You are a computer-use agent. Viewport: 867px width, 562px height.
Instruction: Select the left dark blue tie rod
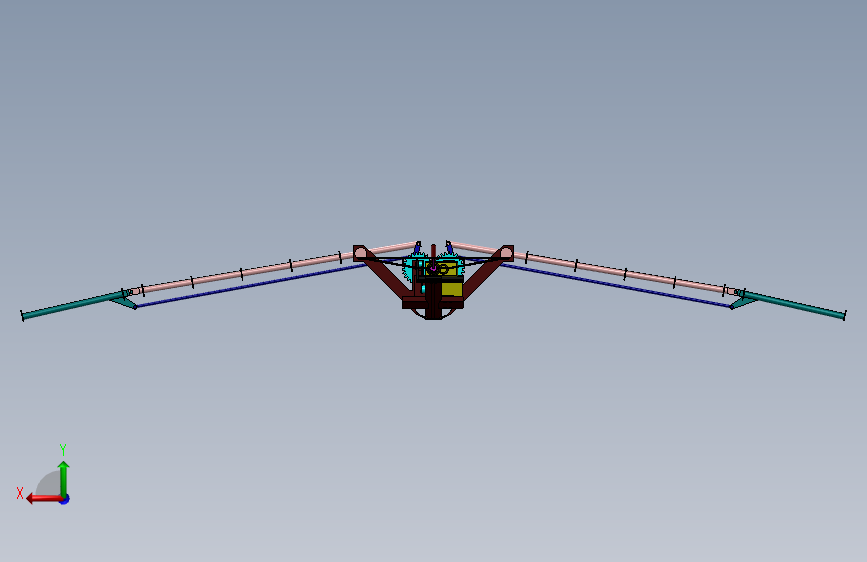pos(249,285)
